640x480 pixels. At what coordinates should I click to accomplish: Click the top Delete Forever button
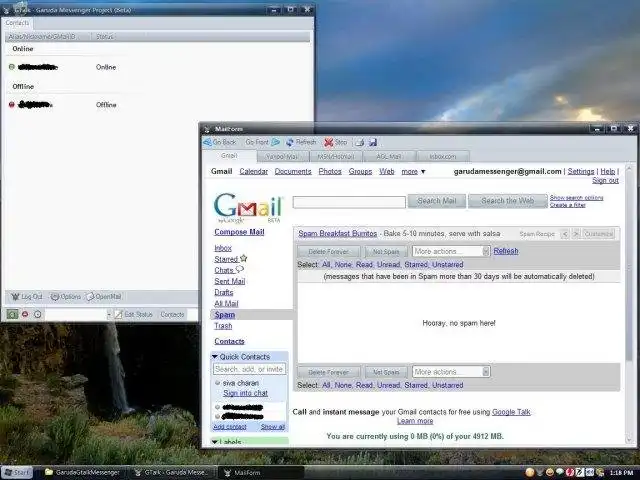tap(329, 251)
